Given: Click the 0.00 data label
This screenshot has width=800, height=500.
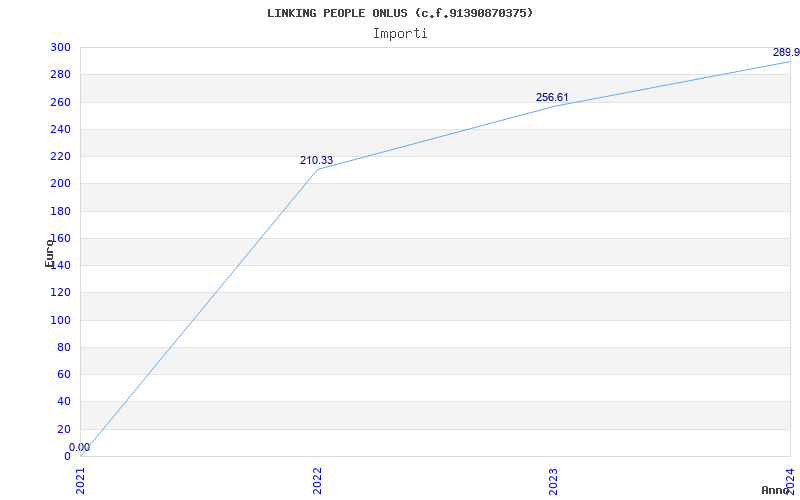Looking at the screenshot, I should pyautogui.click(x=80, y=447).
